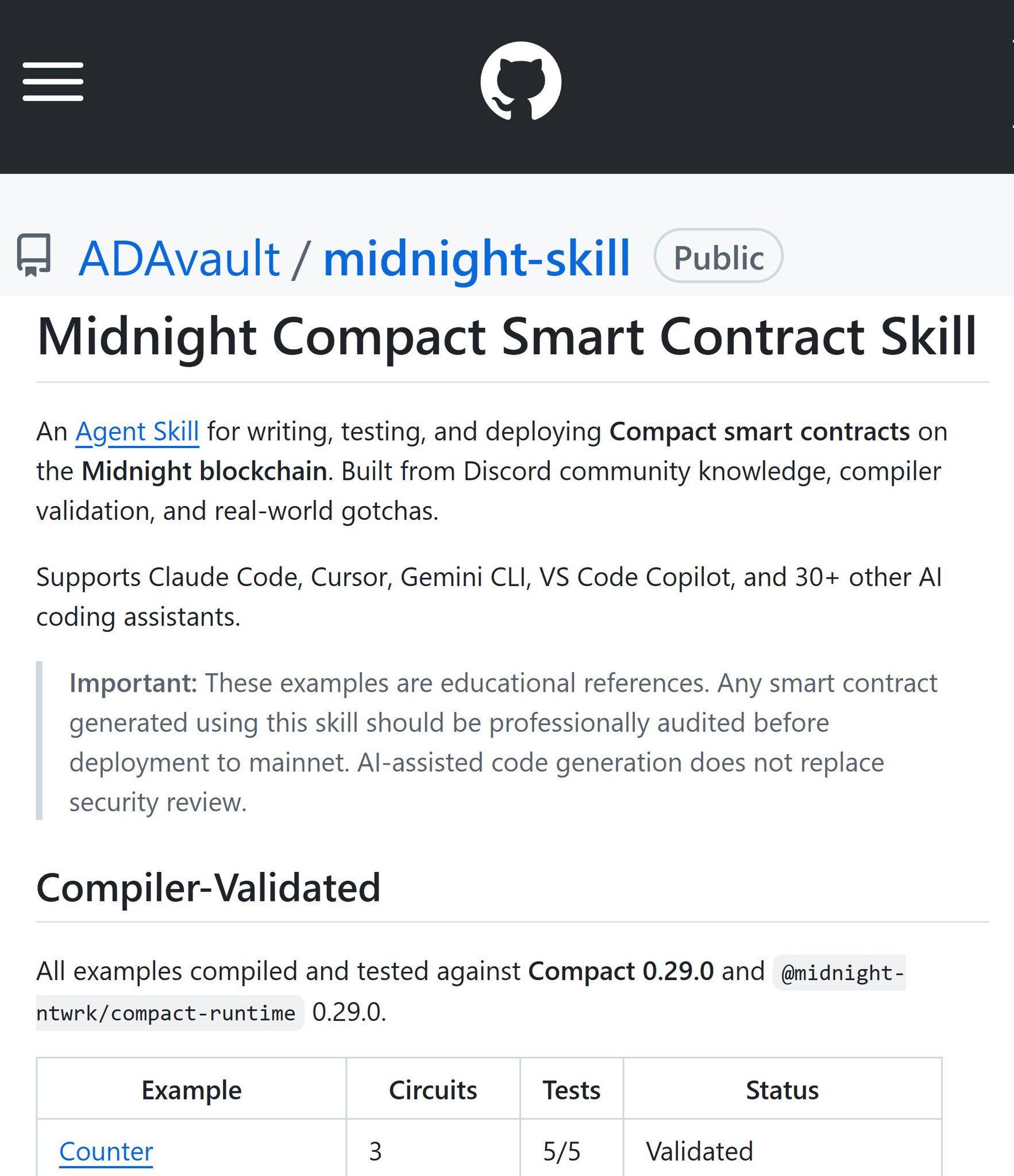Click the Validated status cell for Counter
The height and width of the screenshot is (1176, 1014).
point(699,1151)
